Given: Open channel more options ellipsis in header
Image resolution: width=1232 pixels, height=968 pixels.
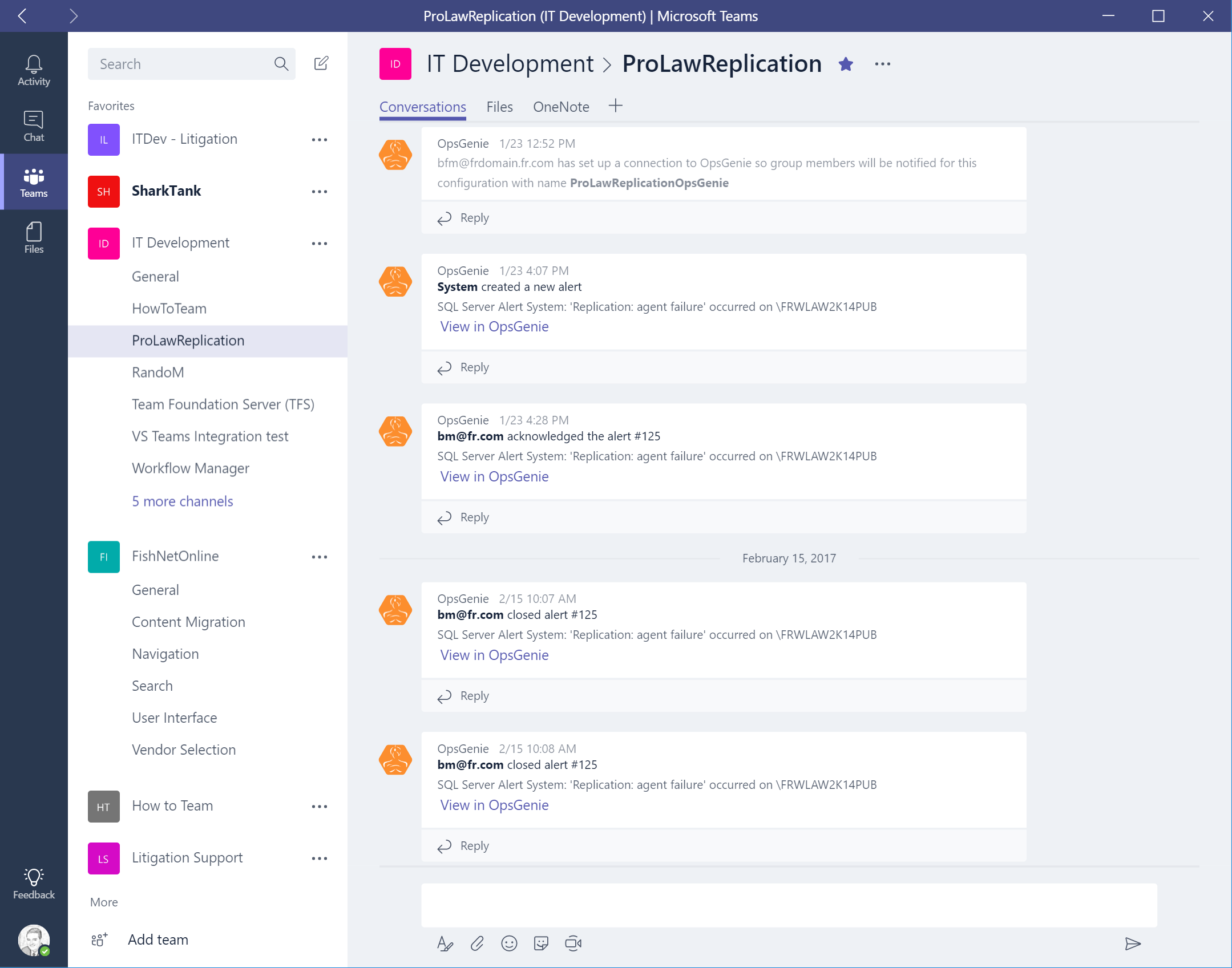Looking at the screenshot, I should [x=882, y=64].
